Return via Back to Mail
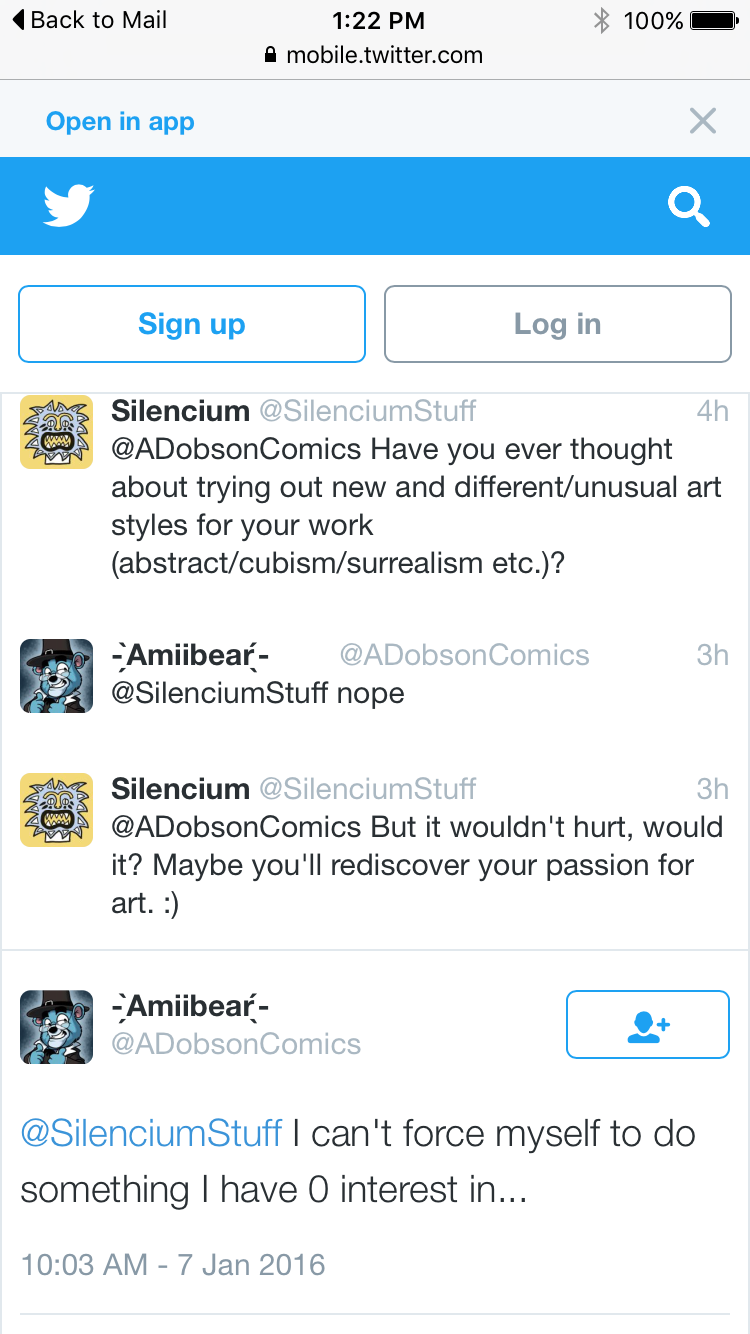 point(89,20)
